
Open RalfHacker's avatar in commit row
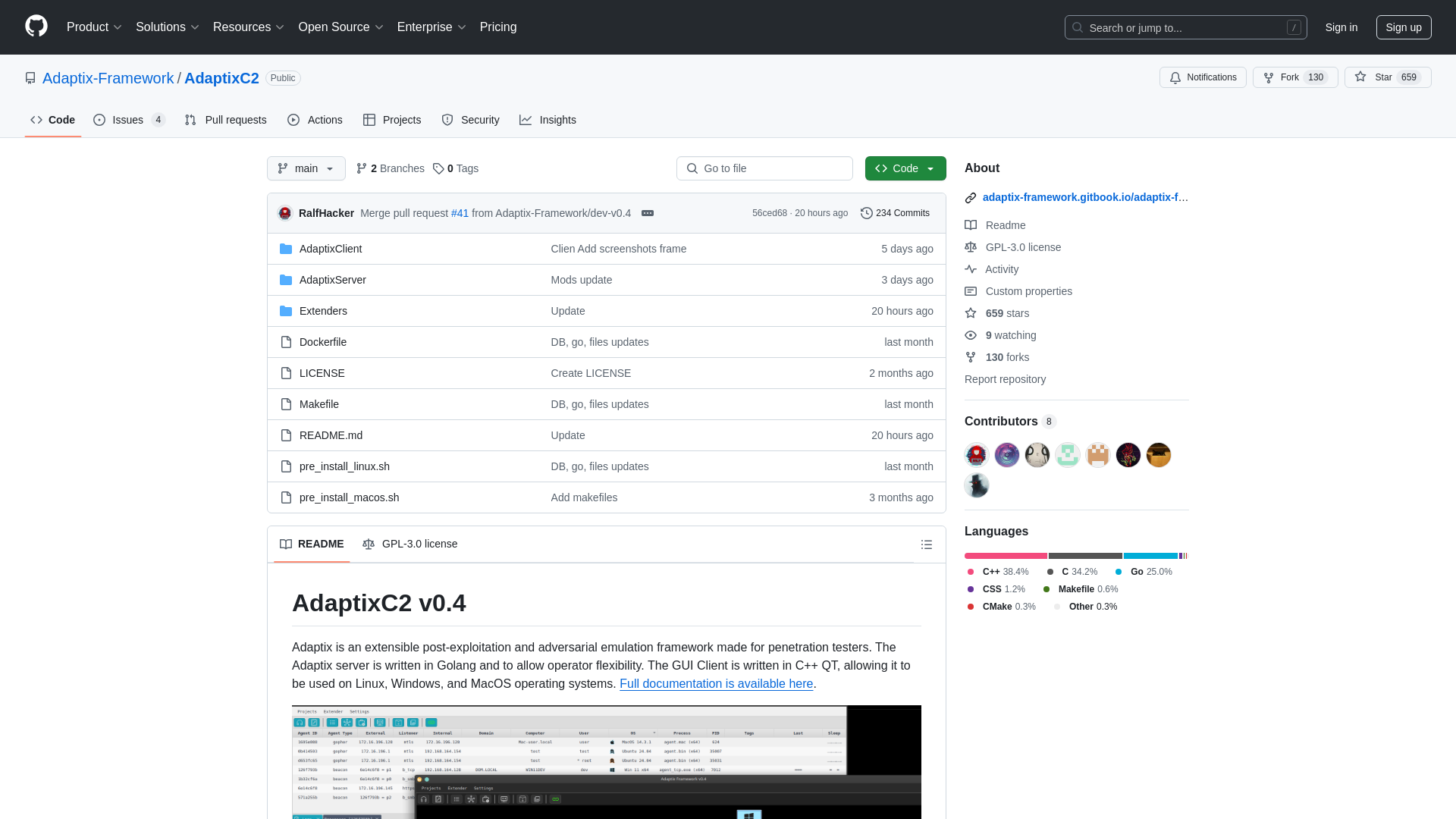(285, 213)
